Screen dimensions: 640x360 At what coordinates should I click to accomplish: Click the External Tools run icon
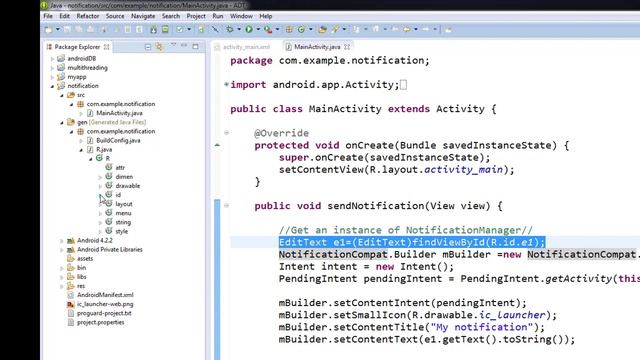pyautogui.click(x=268, y=29)
